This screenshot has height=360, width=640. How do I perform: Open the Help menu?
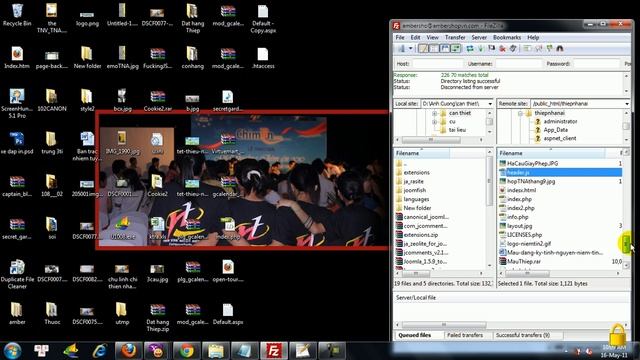(533, 37)
